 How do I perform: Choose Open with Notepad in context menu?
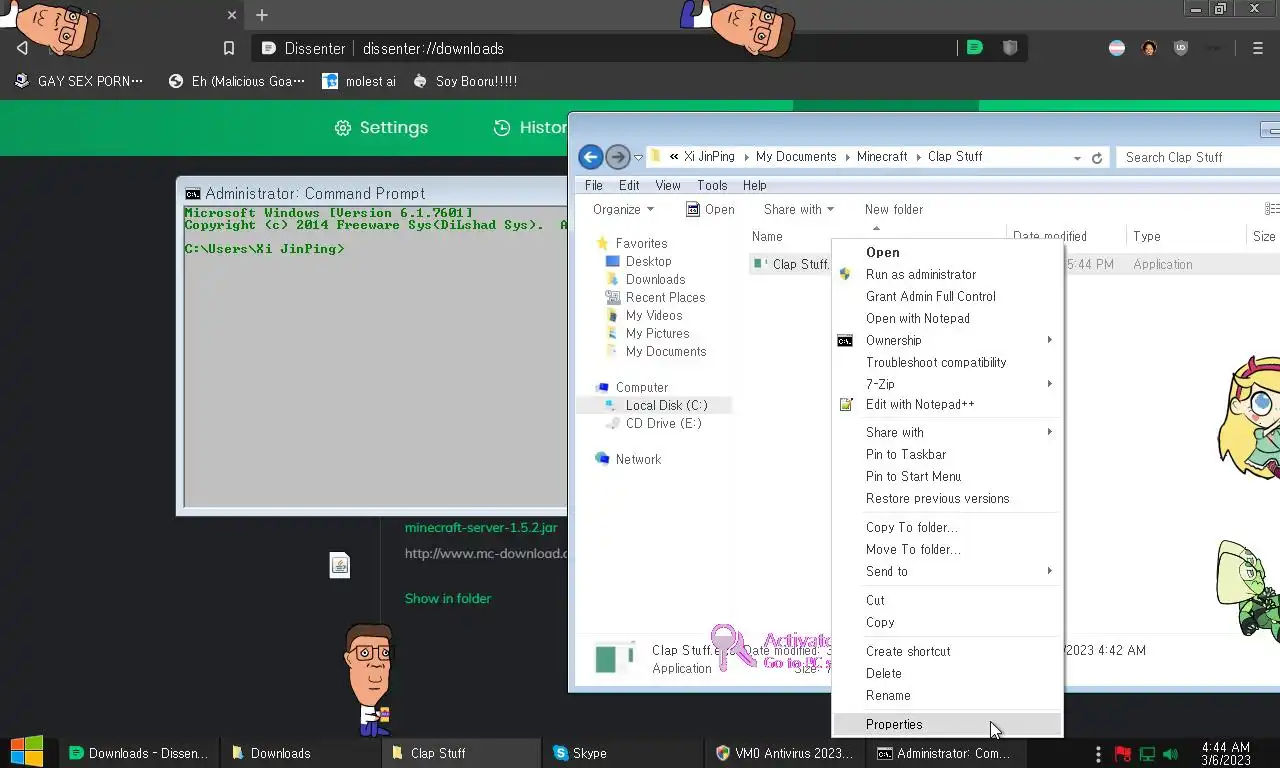tap(947, 318)
